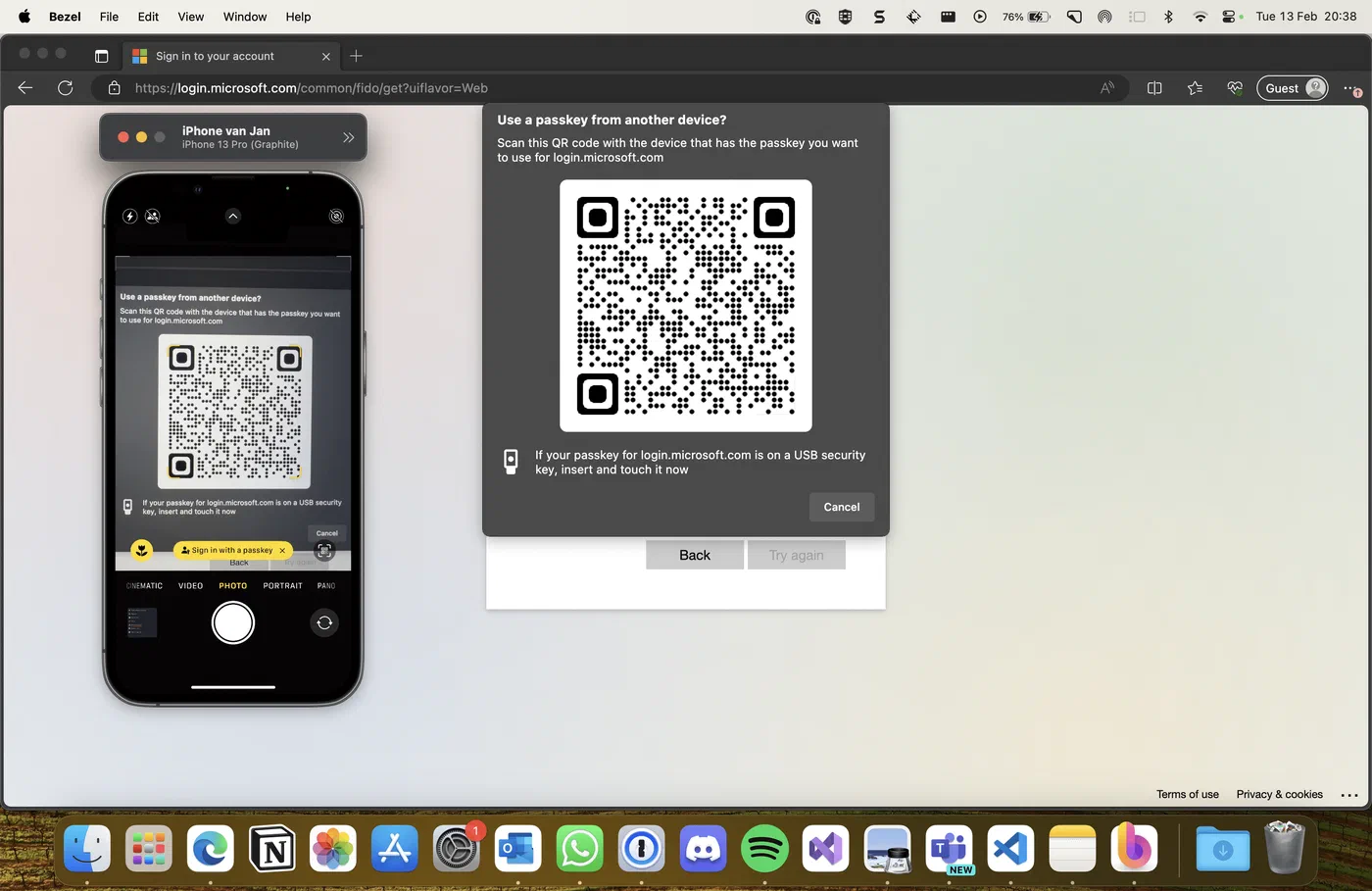Select PORTRAIT camera mode
Image resolution: width=1372 pixels, height=891 pixels.
click(x=282, y=585)
